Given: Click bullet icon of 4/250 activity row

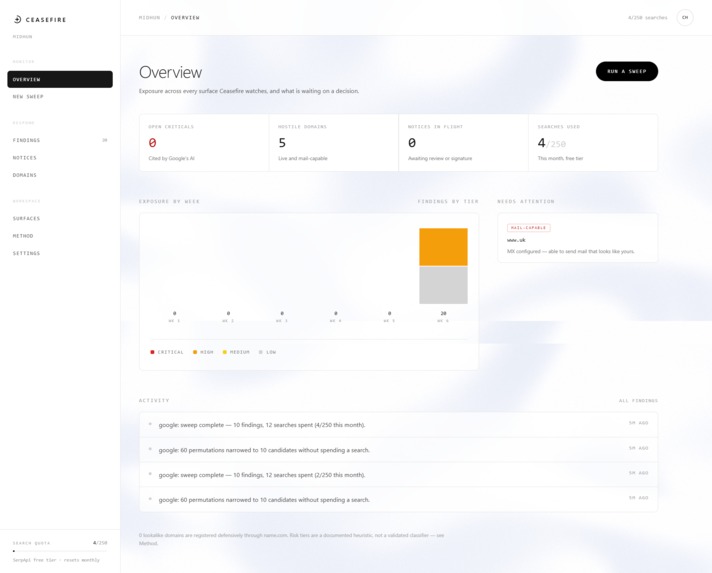Looking at the screenshot, I should coord(150,424).
